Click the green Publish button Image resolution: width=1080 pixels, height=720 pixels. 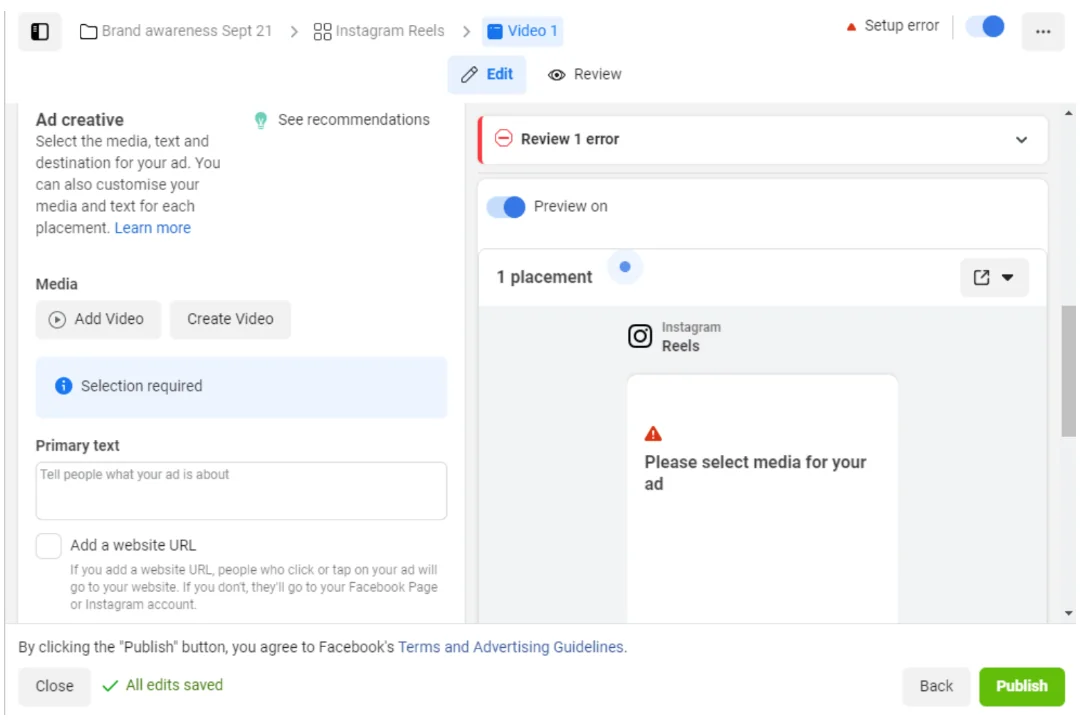pos(1021,686)
